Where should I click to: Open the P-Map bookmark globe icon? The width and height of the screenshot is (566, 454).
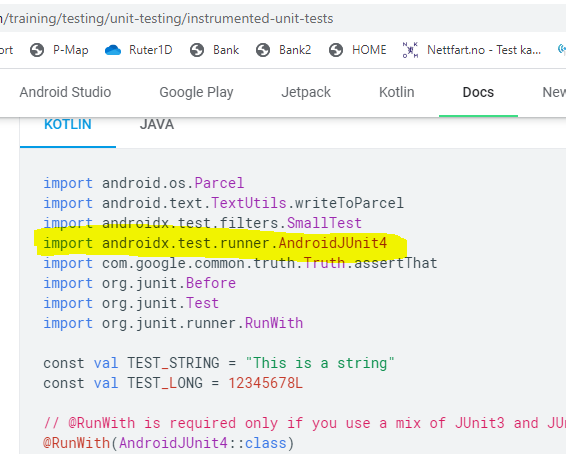coord(37,50)
